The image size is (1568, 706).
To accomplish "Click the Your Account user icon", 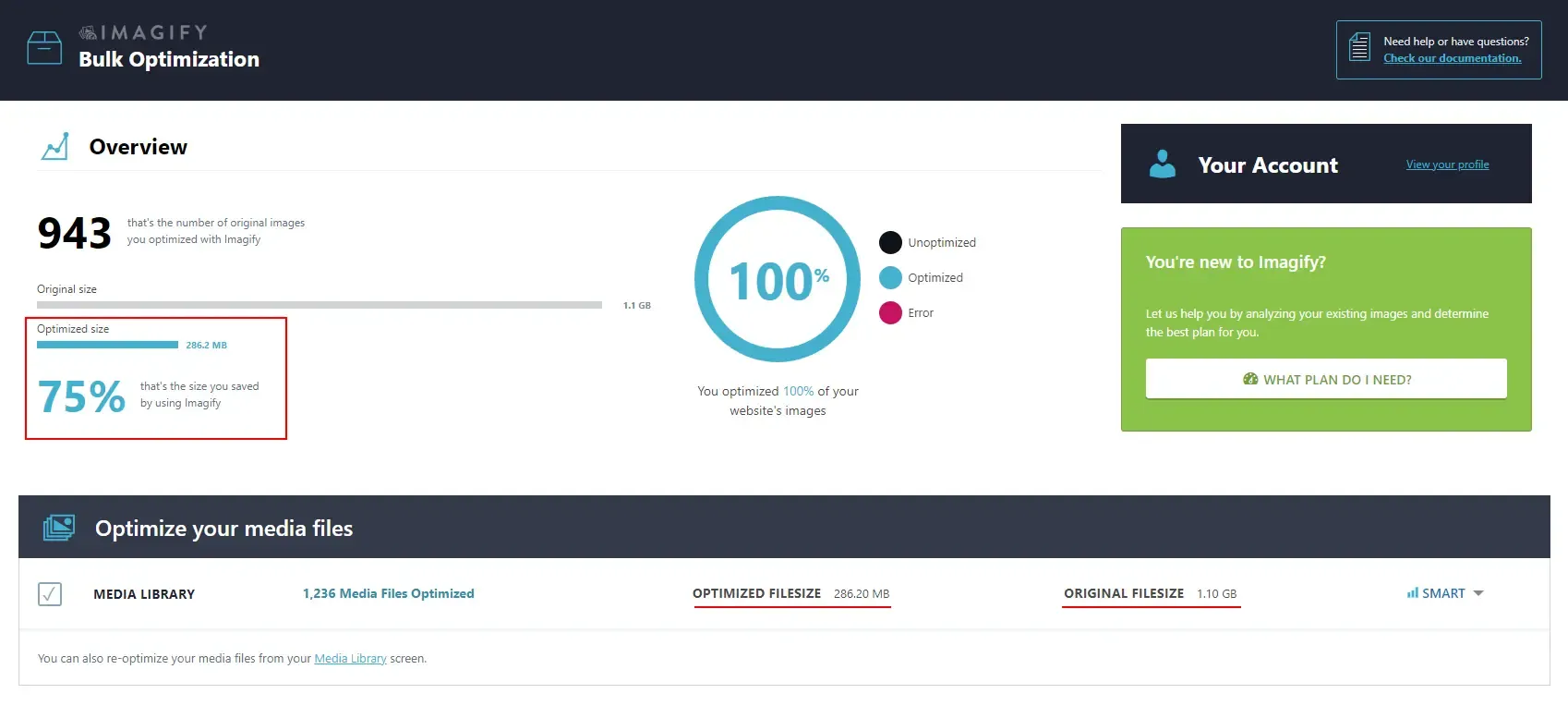I will click(1162, 164).
